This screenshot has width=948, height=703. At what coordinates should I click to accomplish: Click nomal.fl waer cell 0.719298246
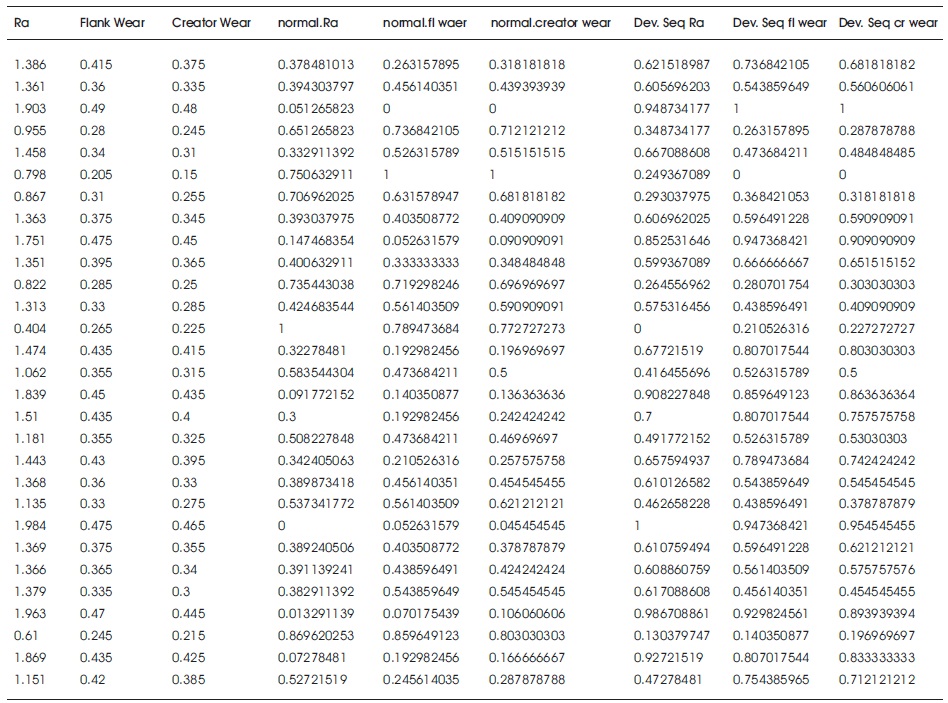421,285
